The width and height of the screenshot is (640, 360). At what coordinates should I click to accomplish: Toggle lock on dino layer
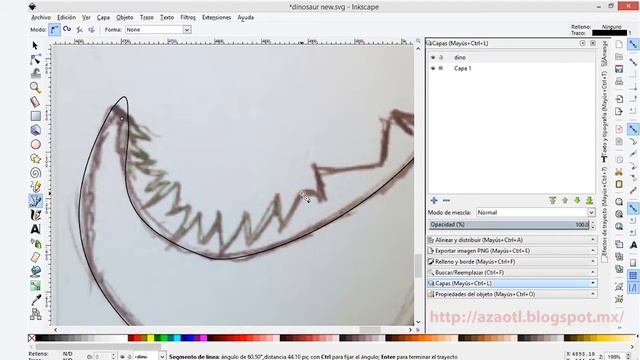click(x=441, y=58)
